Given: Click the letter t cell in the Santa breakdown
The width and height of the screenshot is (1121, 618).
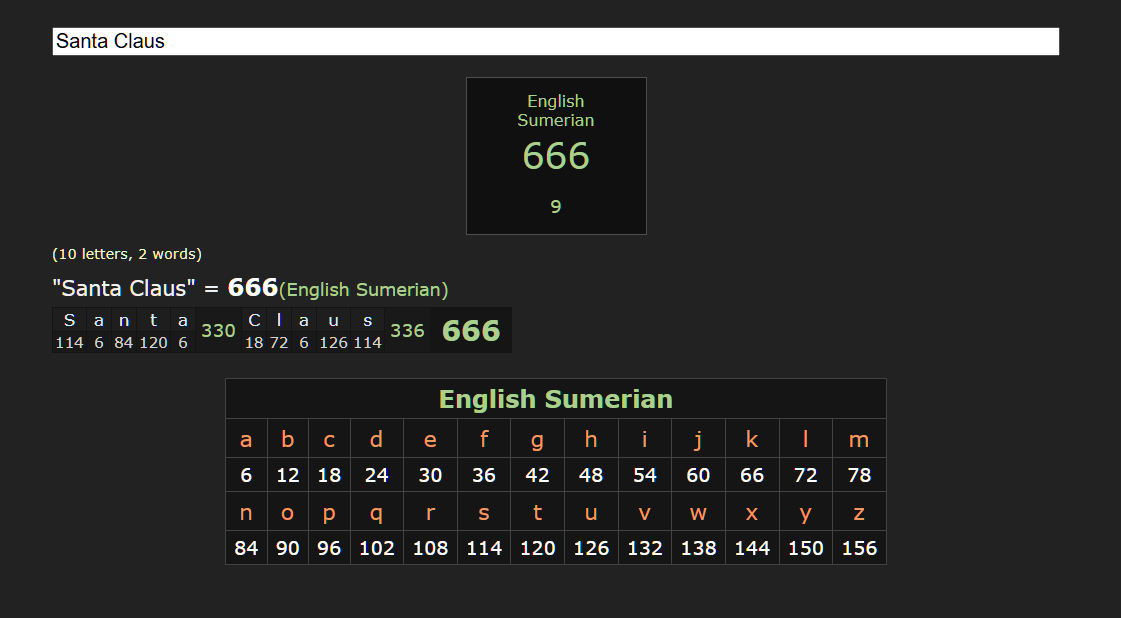Looking at the screenshot, I should point(153,320).
